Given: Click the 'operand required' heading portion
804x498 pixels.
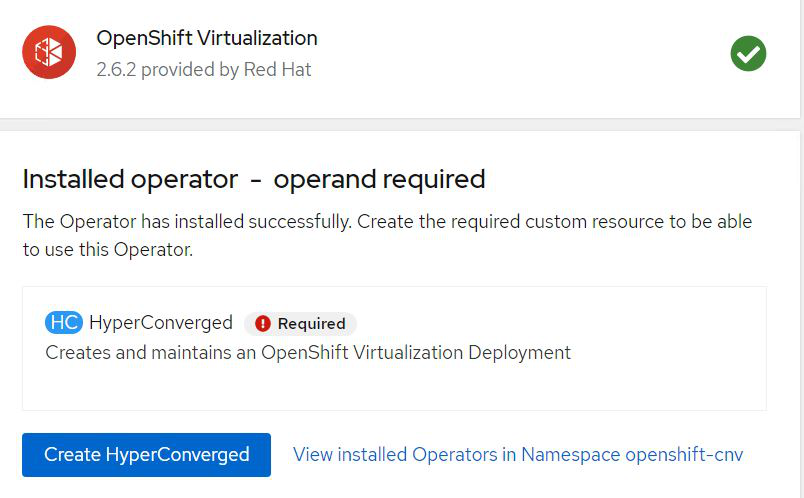Looking at the screenshot, I should (379, 179).
